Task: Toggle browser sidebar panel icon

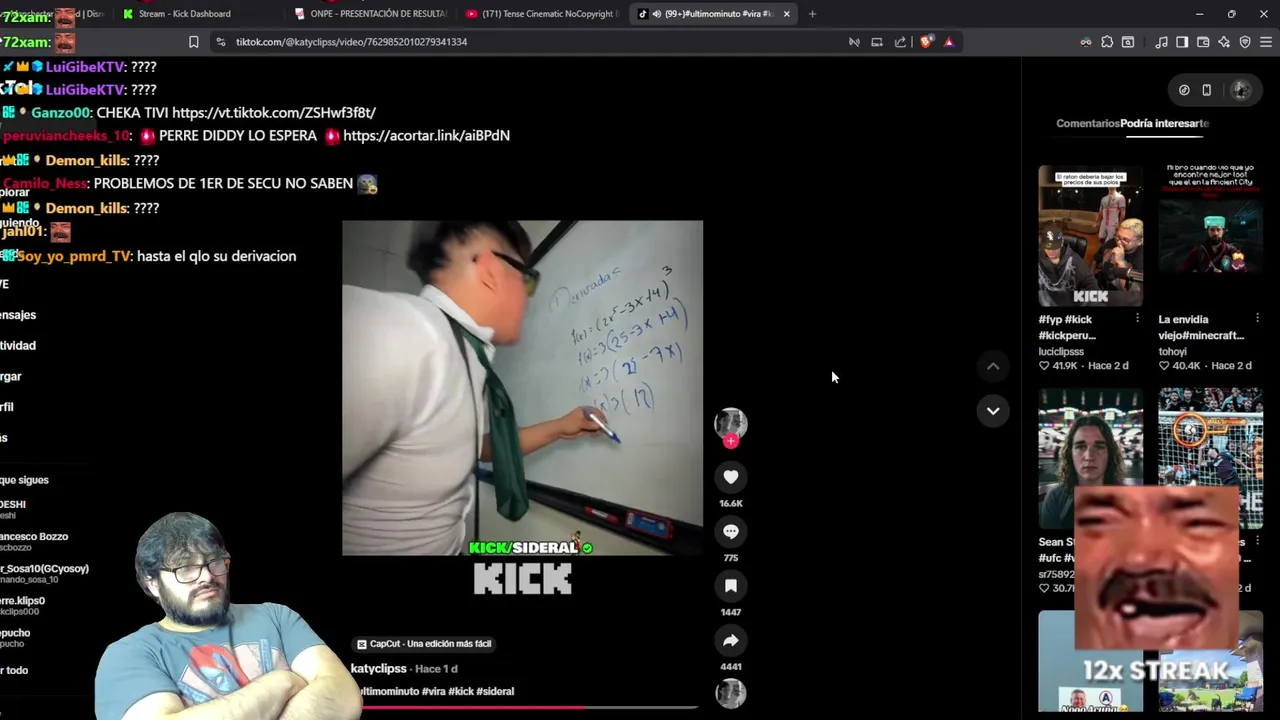Action: point(1182,42)
